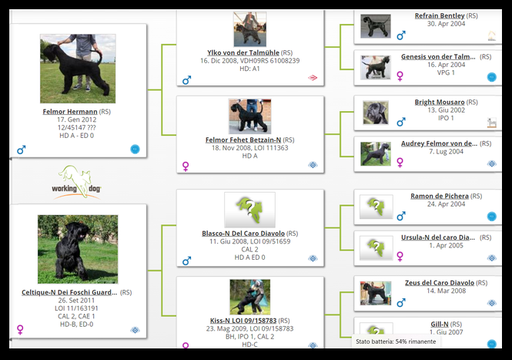Click the male symbol on Refrain Bentley card
The width and height of the screenshot is (512, 360).
point(401,35)
